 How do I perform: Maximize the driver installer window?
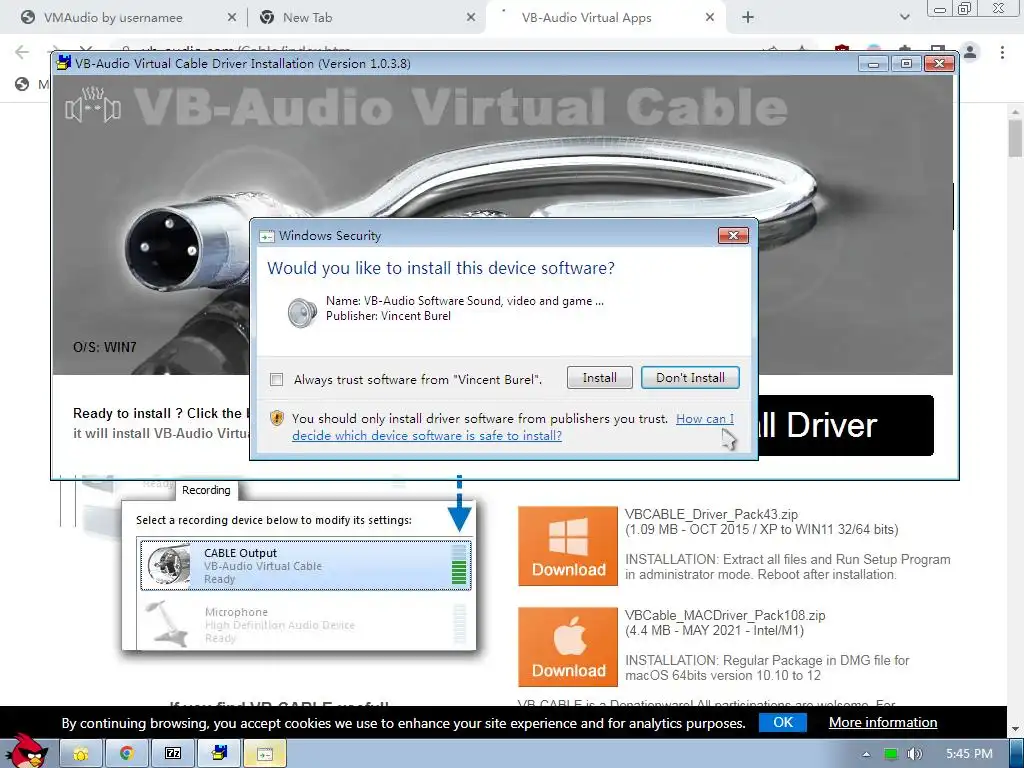point(906,63)
